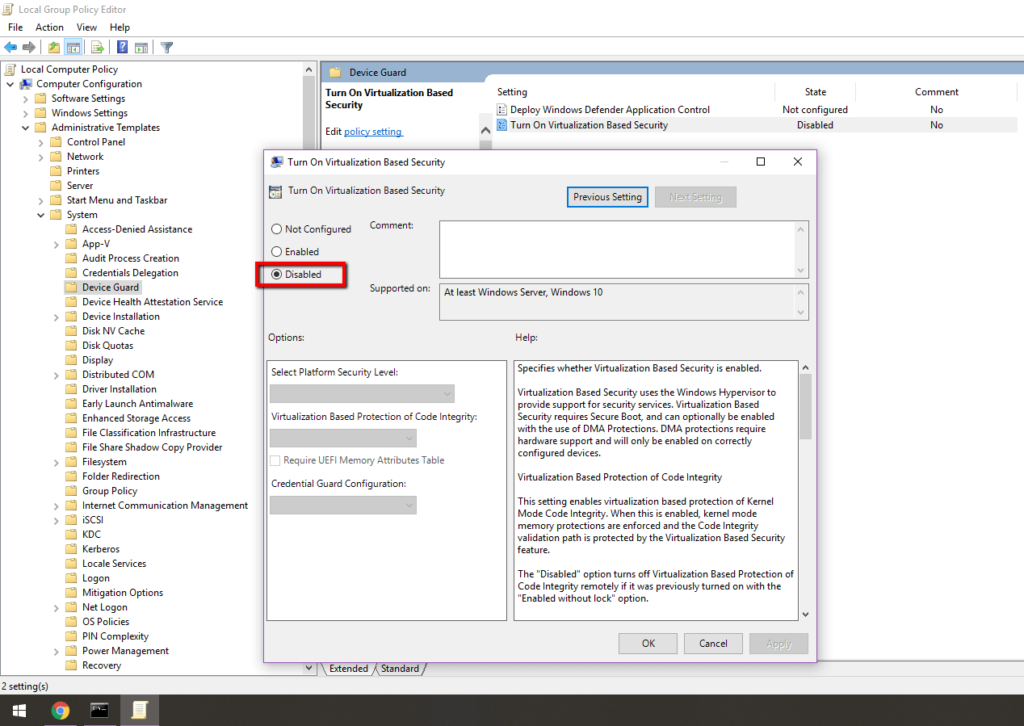Image resolution: width=1024 pixels, height=726 pixels.
Task: Click the Up One Level folder icon
Action: pos(54,47)
